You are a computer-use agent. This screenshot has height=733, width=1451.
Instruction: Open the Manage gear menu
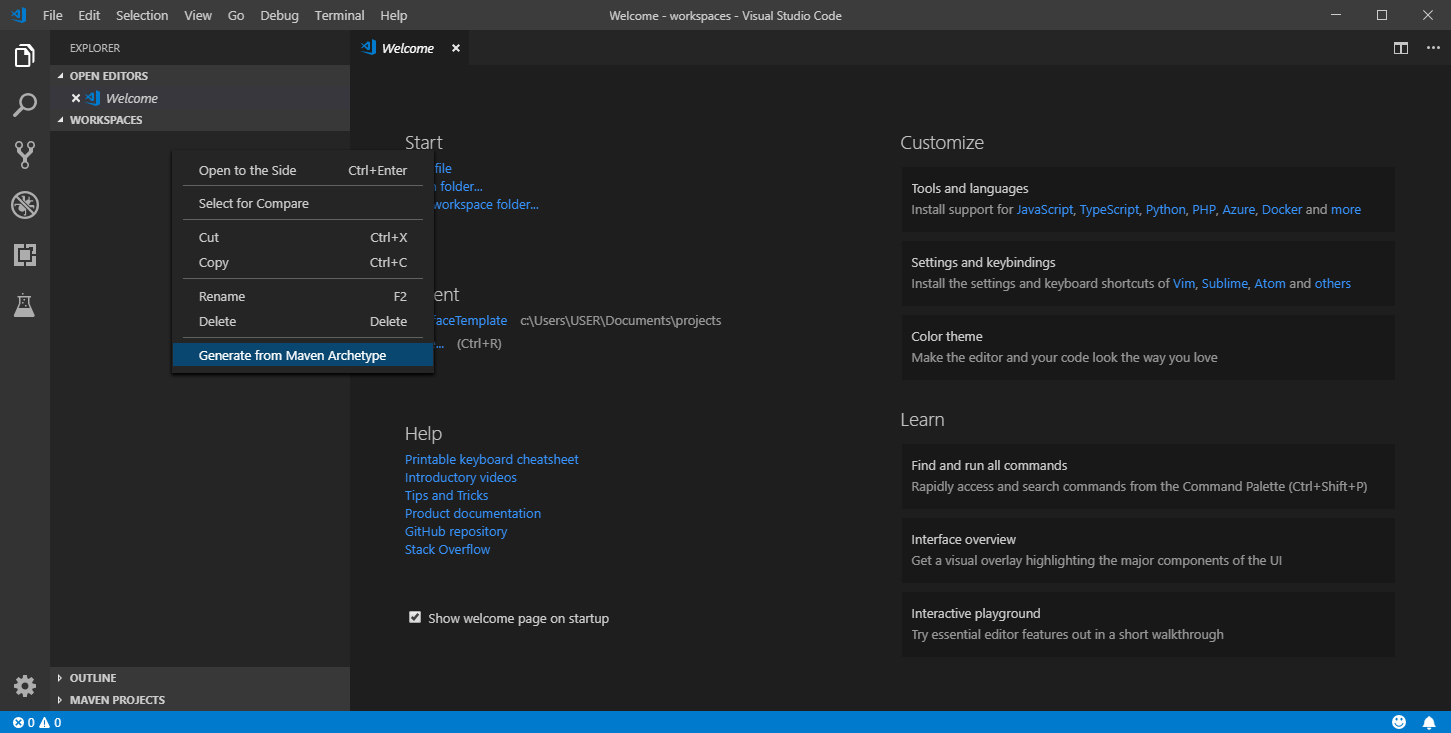[25, 686]
